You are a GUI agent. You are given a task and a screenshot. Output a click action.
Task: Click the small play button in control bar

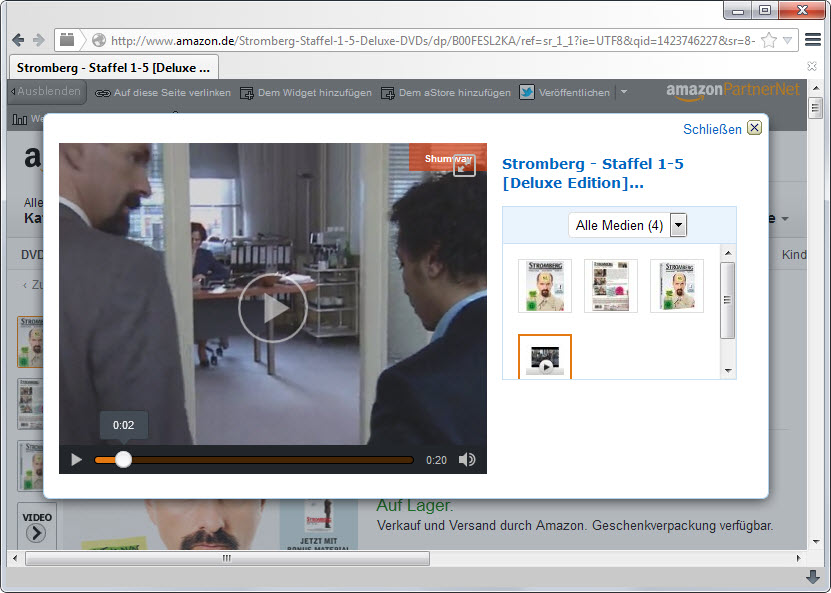click(76, 459)
